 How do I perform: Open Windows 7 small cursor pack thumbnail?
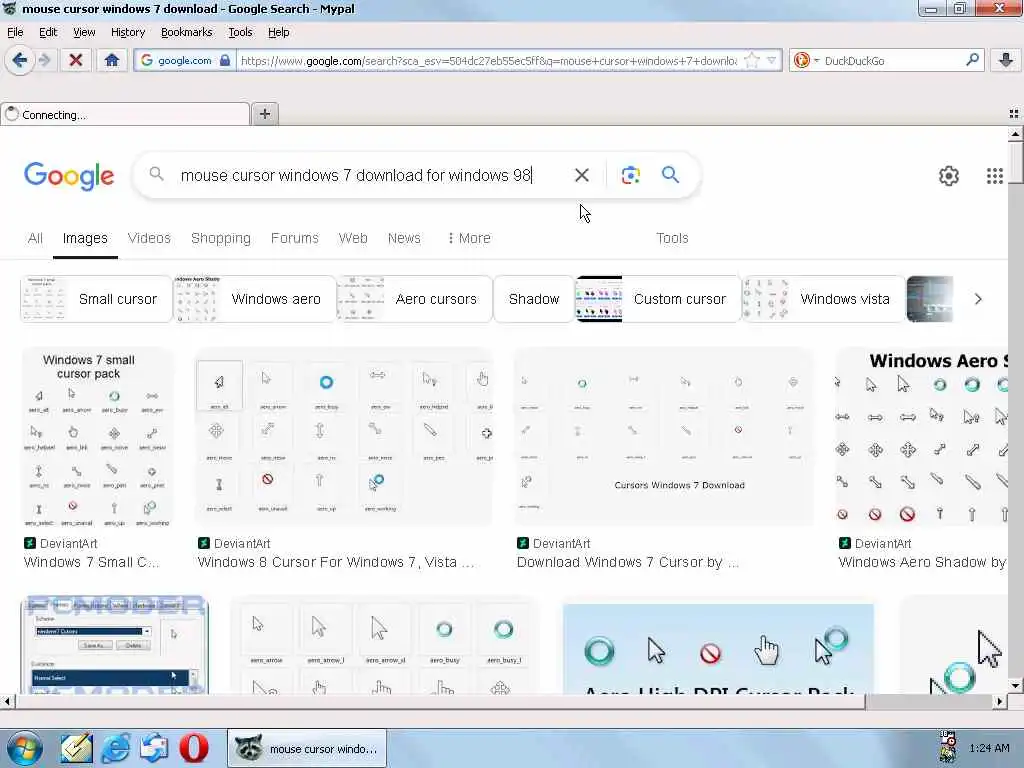[x=98, y=438]
